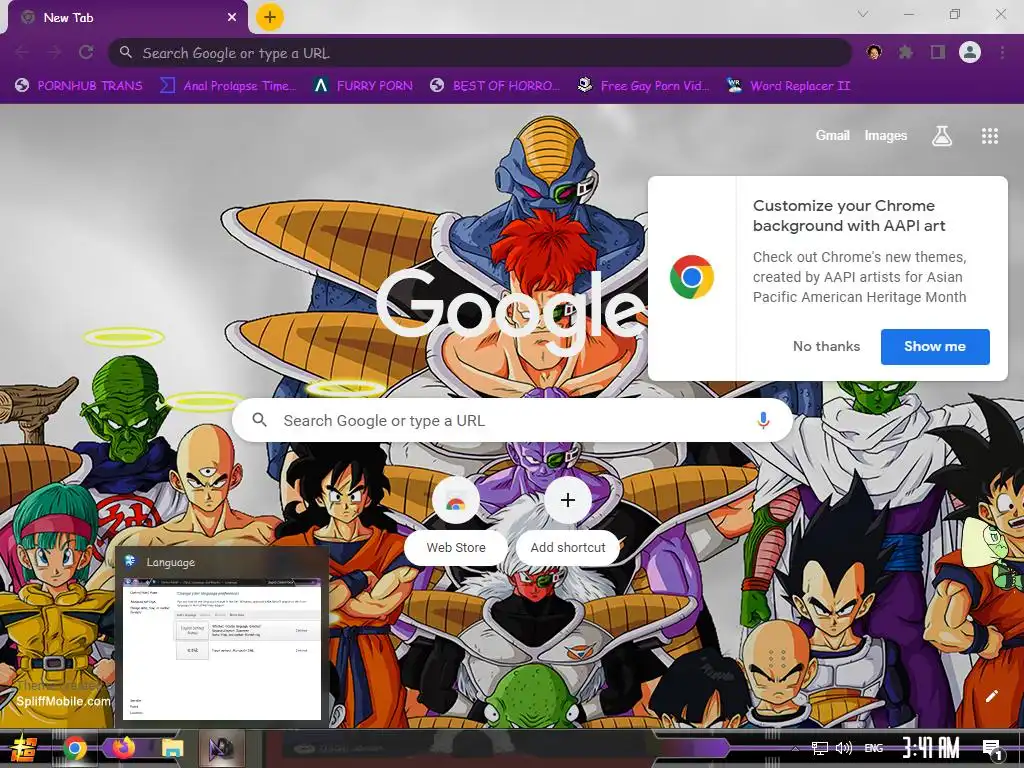Open the Gmail link
This screenshot has width=1024, height=768.
pos(832,135)
